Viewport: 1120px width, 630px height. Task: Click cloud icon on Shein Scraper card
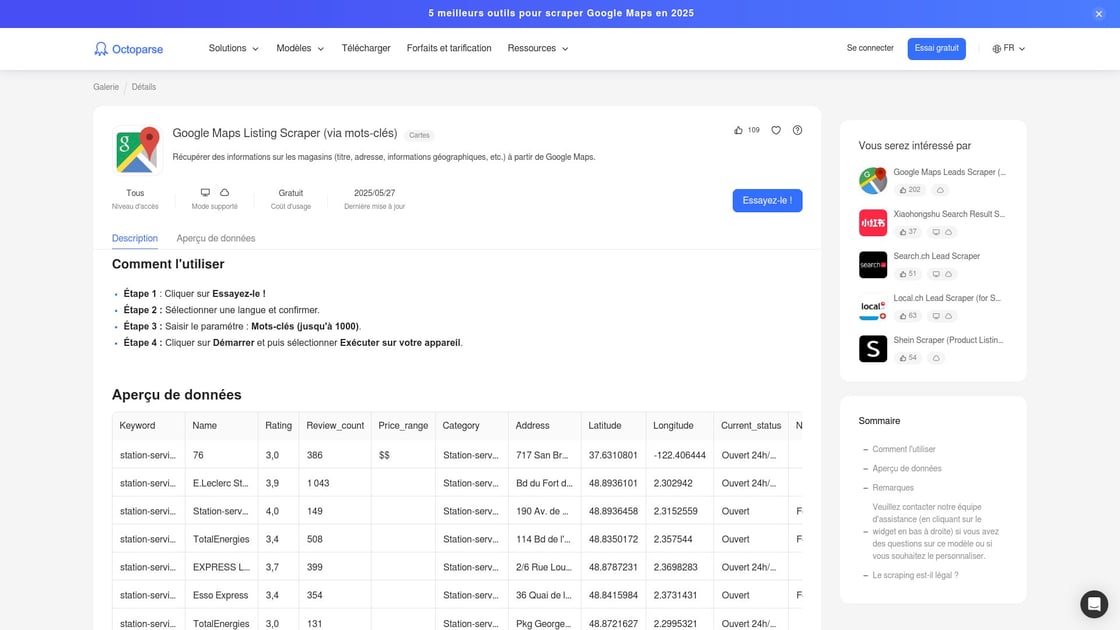936,359
